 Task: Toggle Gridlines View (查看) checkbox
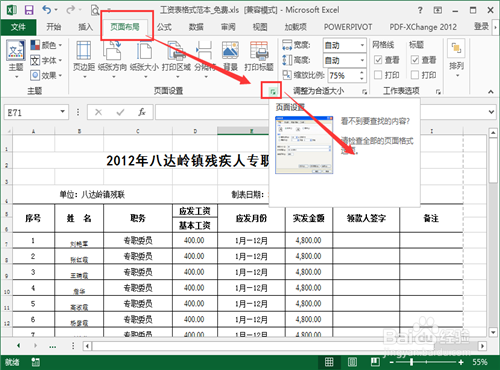378,60
